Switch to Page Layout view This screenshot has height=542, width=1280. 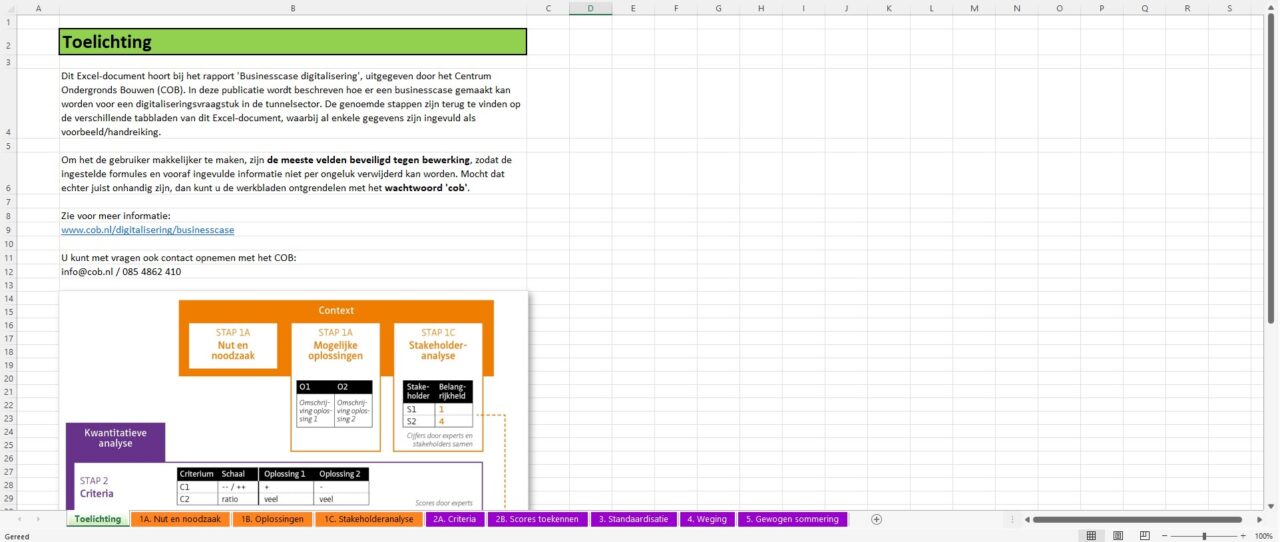tap(1118, 536)
